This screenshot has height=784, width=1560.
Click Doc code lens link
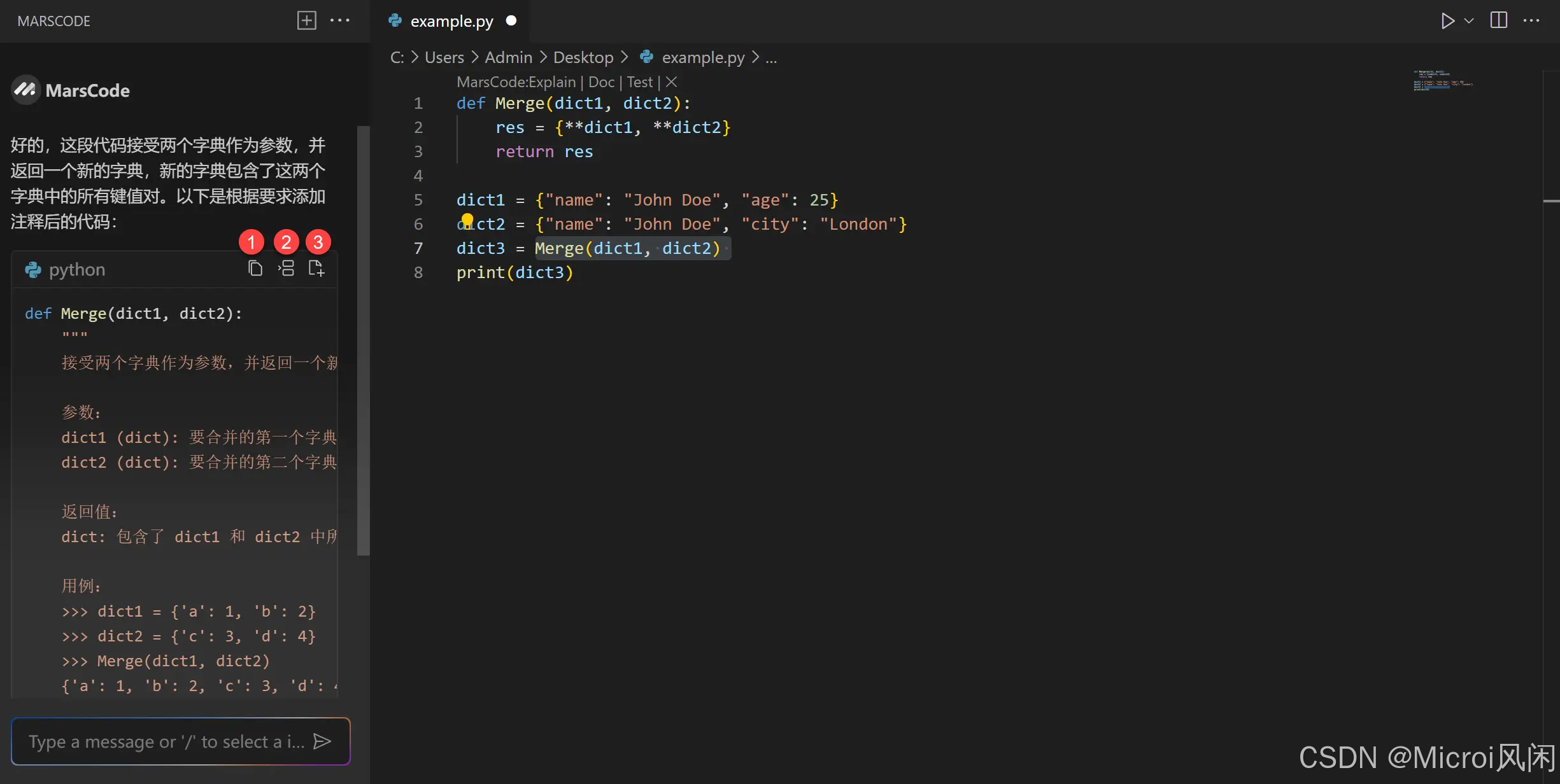[601, 82]
